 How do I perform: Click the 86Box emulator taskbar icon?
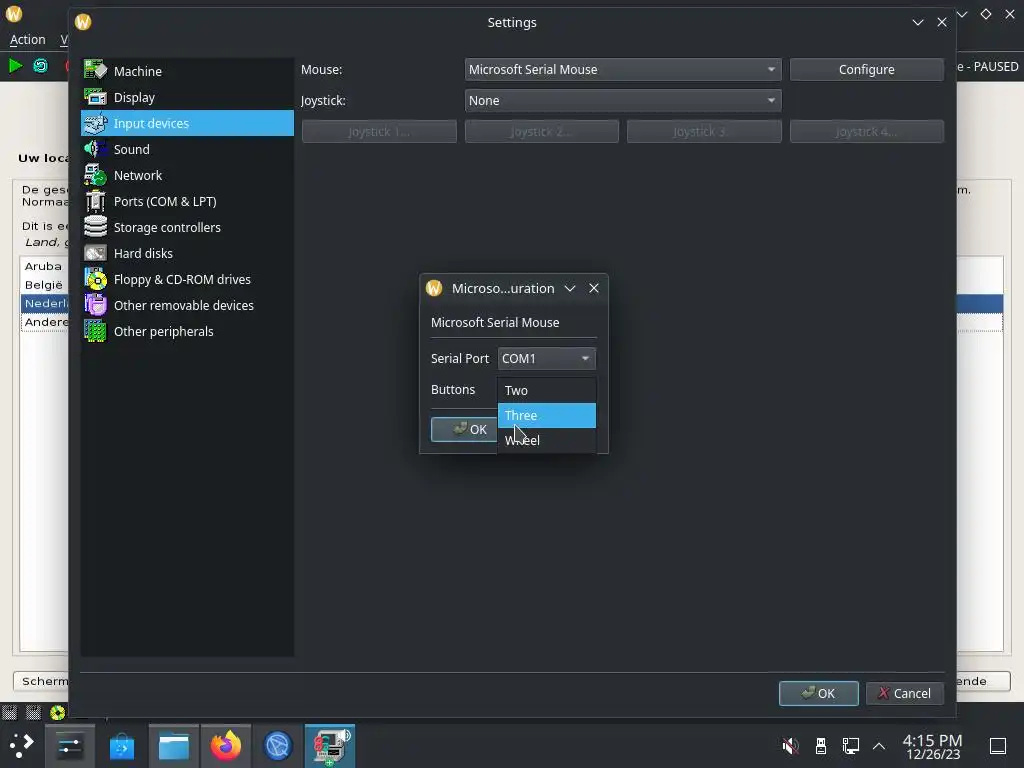pyautogui.click(x=330, y=746)
